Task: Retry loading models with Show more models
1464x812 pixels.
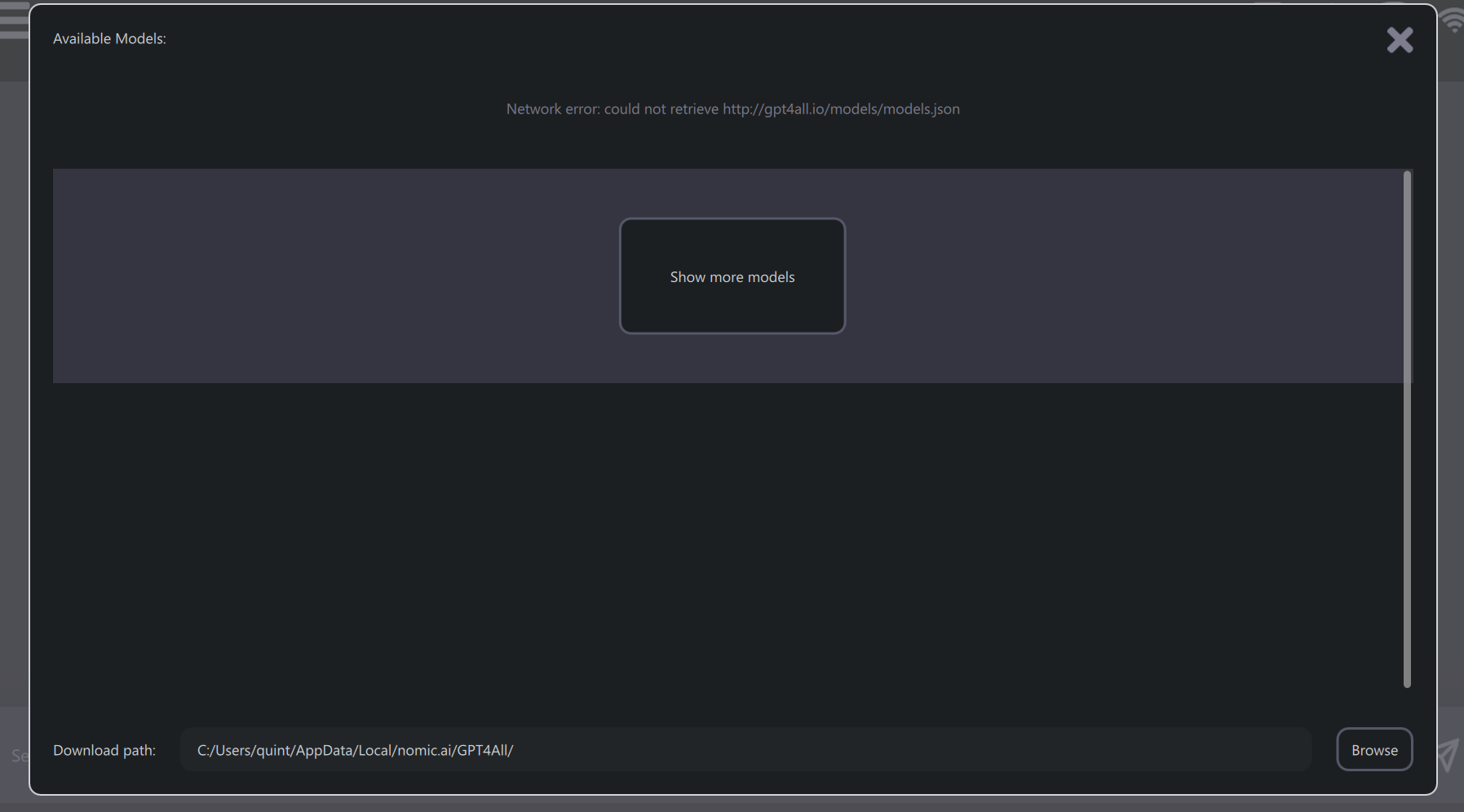Action: 732,276
